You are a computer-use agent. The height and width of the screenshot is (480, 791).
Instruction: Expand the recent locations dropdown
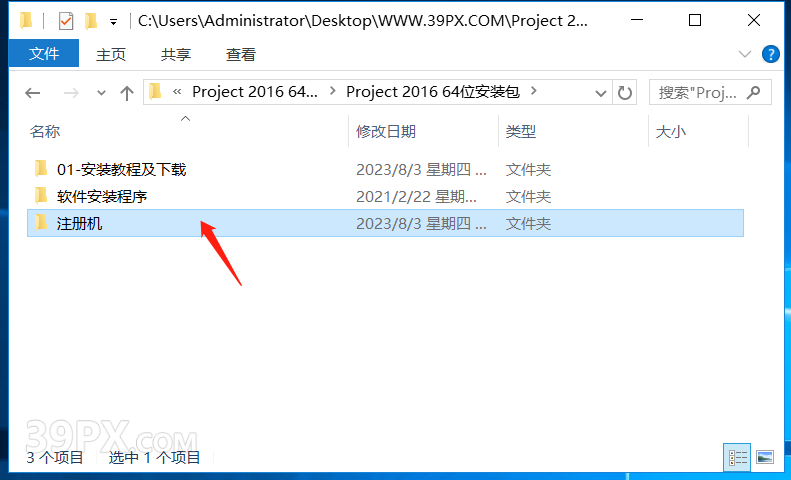point(101,93)
